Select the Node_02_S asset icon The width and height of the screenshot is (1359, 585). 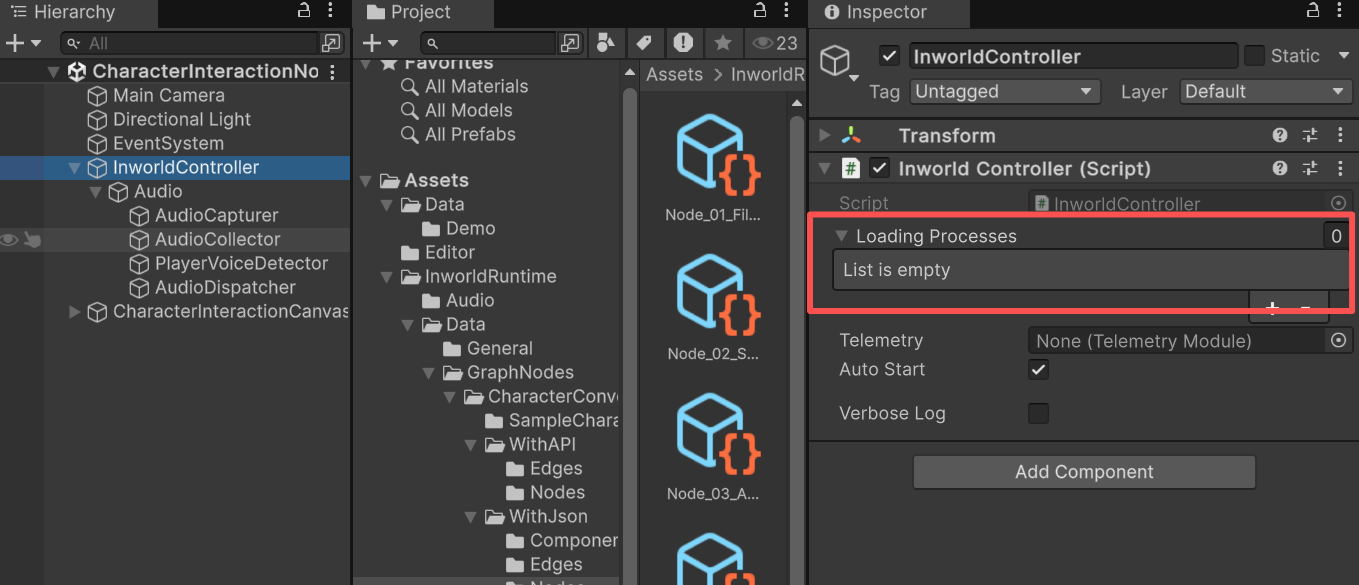(x=720, y=293)
